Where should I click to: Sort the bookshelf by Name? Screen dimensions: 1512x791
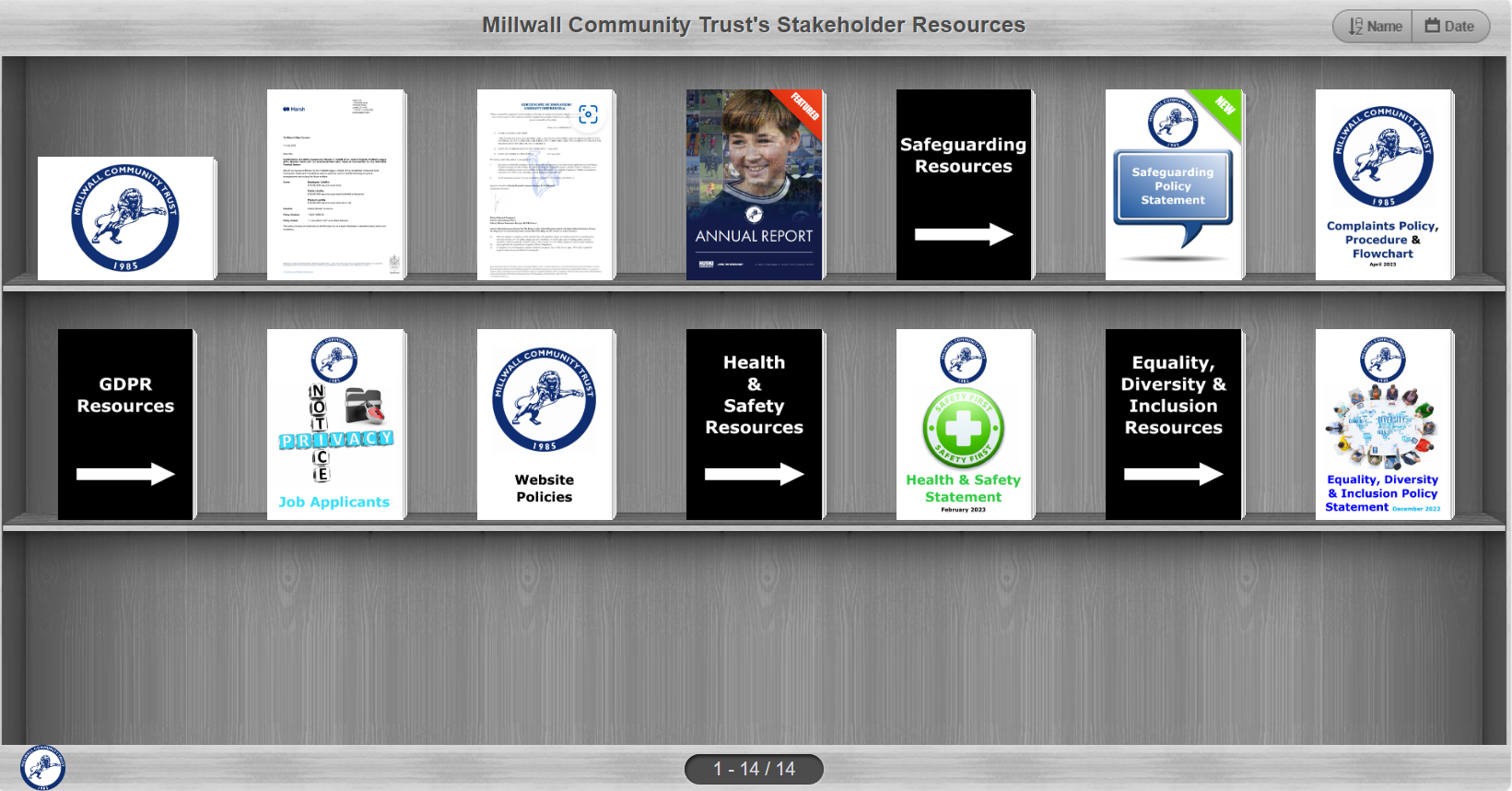pyautogui.click(x=1374, y=26)
